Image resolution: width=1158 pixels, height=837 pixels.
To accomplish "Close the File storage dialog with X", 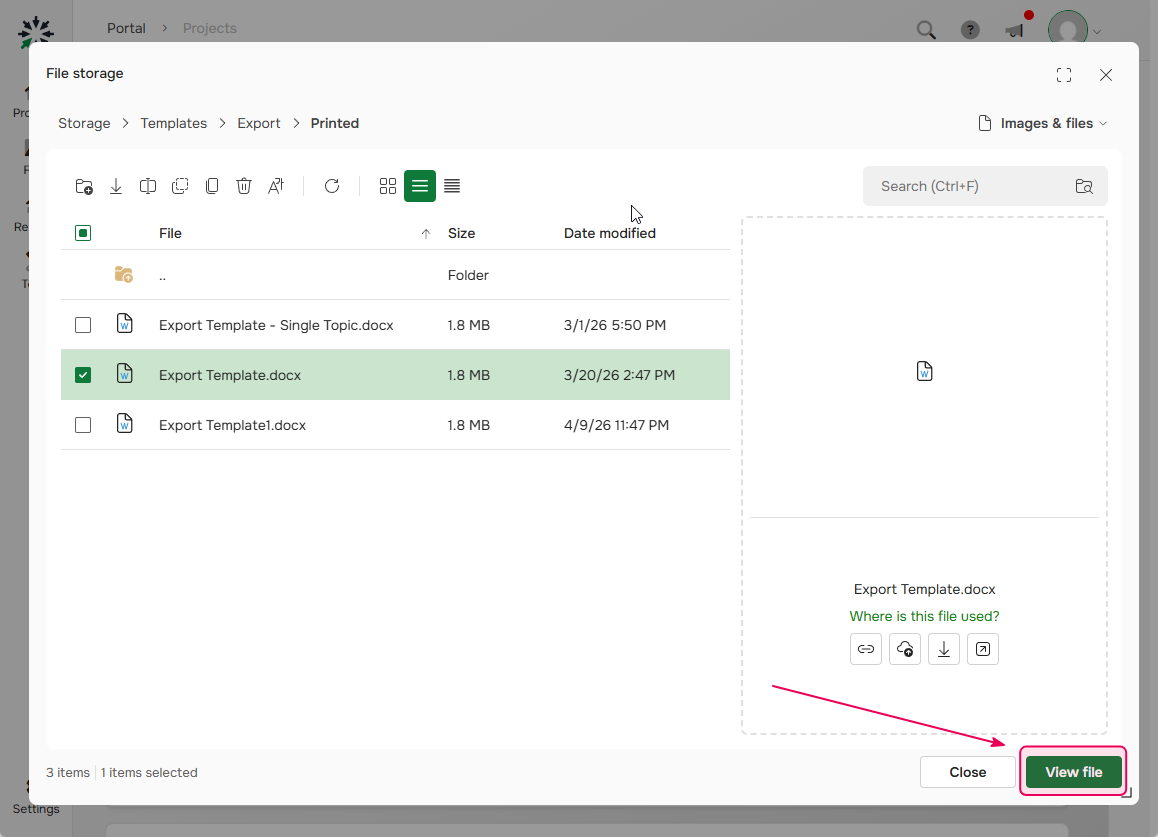I will tap(1106, 75).
